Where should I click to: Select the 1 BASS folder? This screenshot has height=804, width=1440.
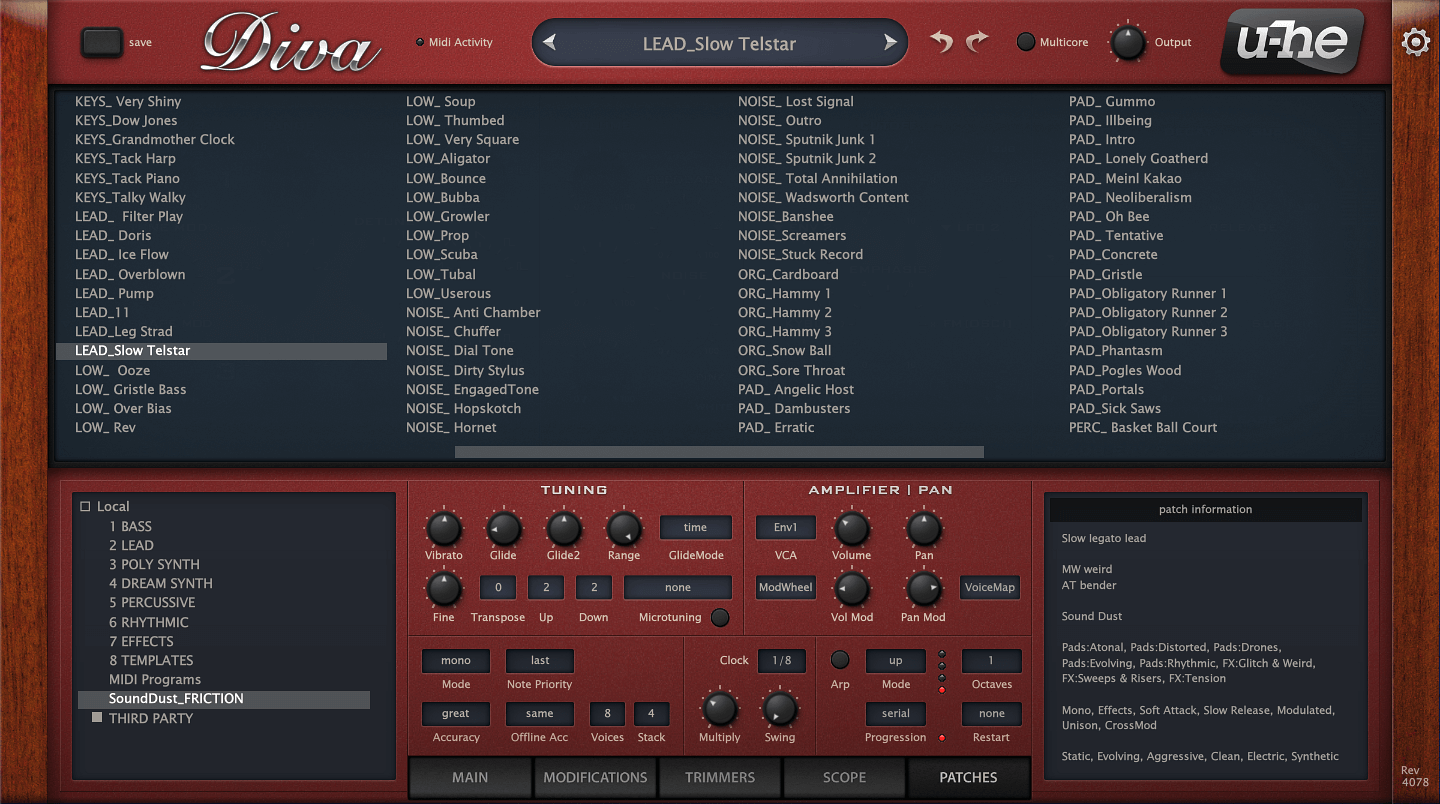pos(131,526)
